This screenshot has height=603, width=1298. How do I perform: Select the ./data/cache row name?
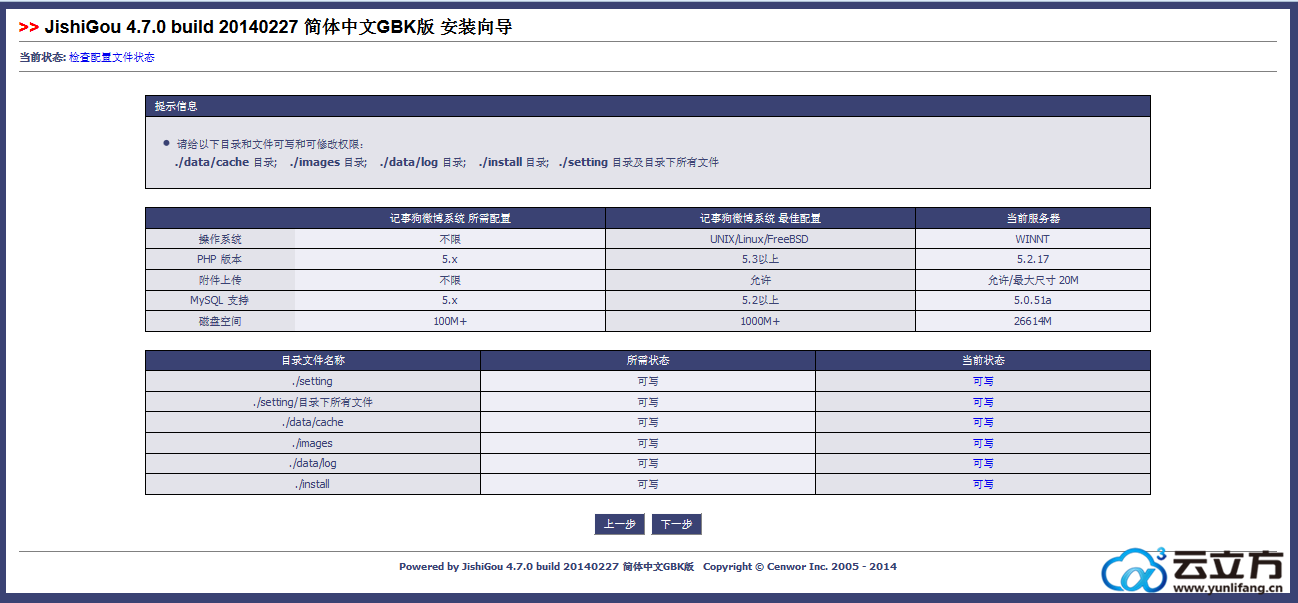click(313, 422)
